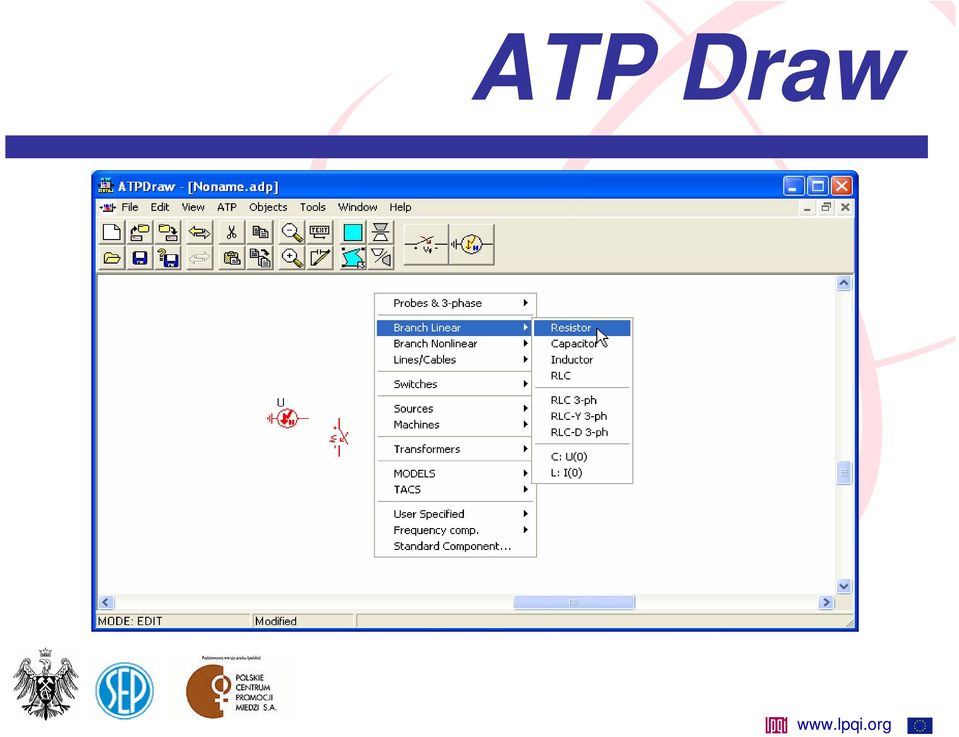Image resolution: width=959 pixels, height=737 pixels.
Task: Open the Objects menu
Action: click(268, 207)
